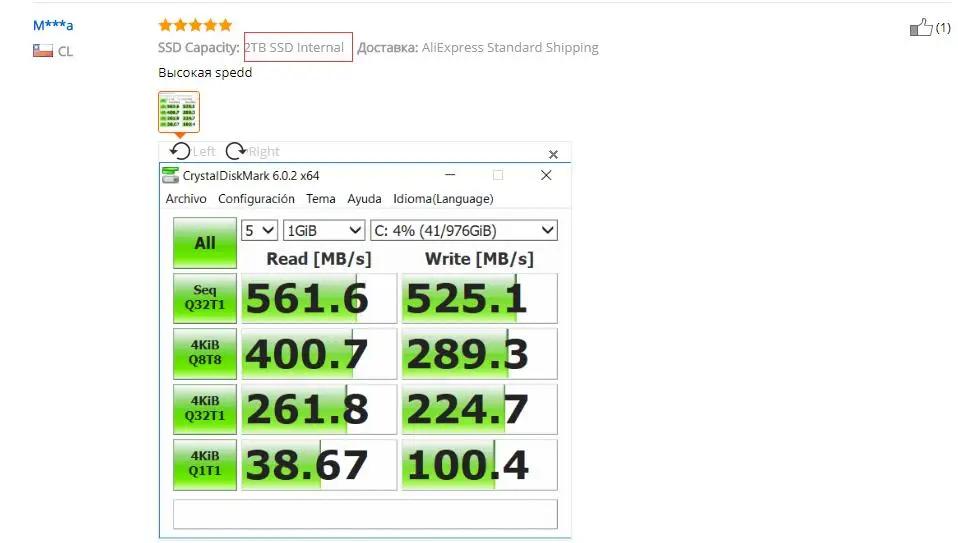
Task: Open the review photo thumbnail
Action: pyautogui.click(x=179, y=112)
